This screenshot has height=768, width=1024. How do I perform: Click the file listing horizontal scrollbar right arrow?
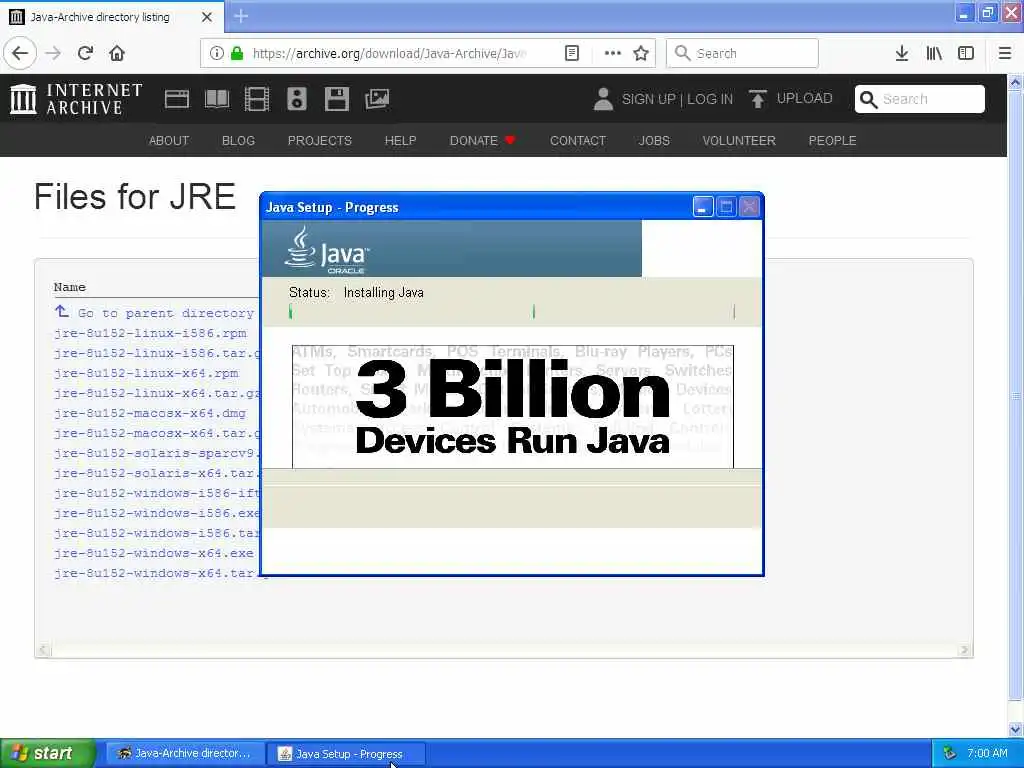point(964,650)
